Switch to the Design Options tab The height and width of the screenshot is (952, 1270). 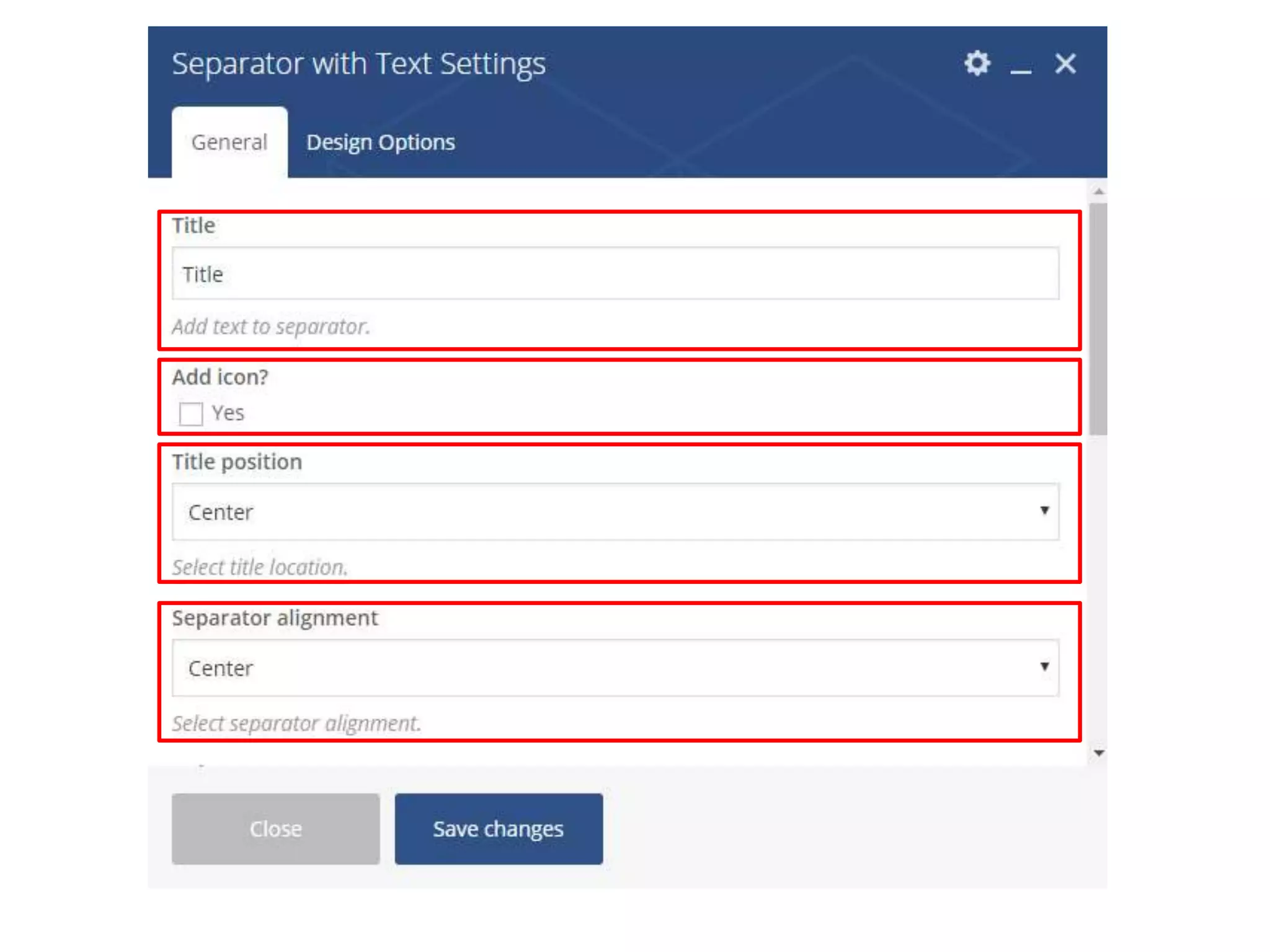click(x=380, y=143)
